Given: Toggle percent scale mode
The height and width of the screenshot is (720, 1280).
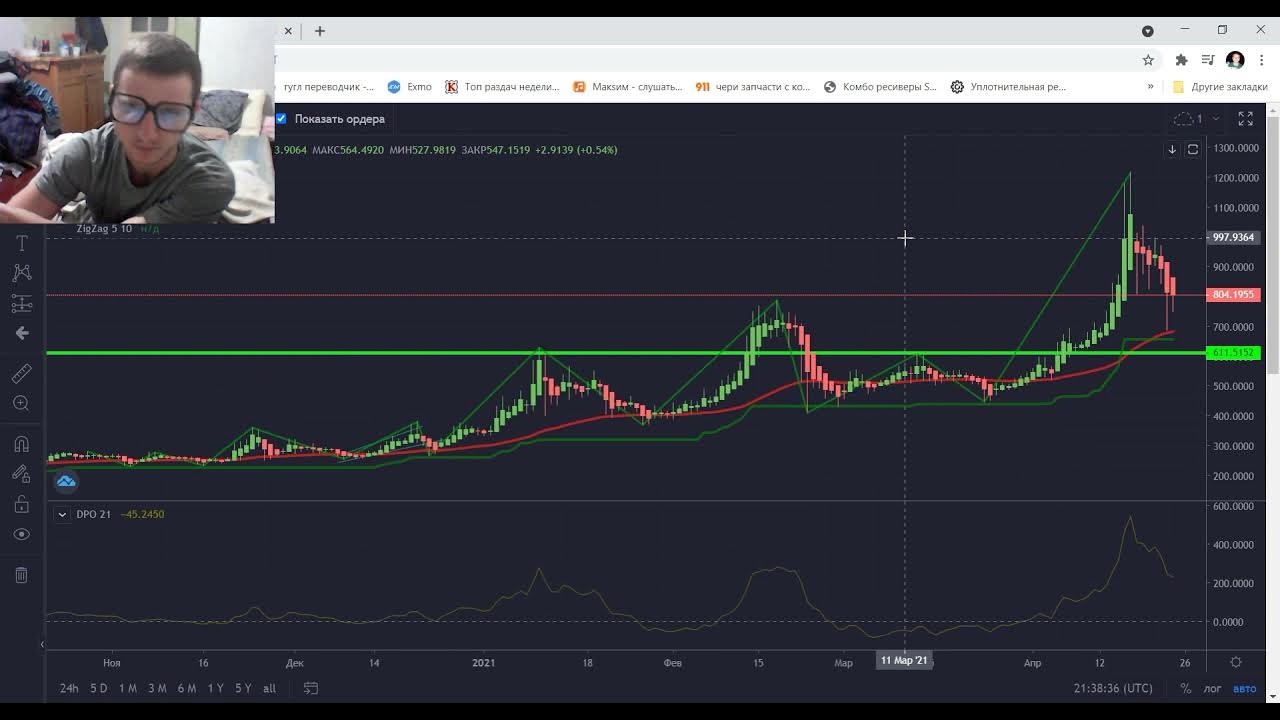Looking at the screenshot, I should 1186,688.
